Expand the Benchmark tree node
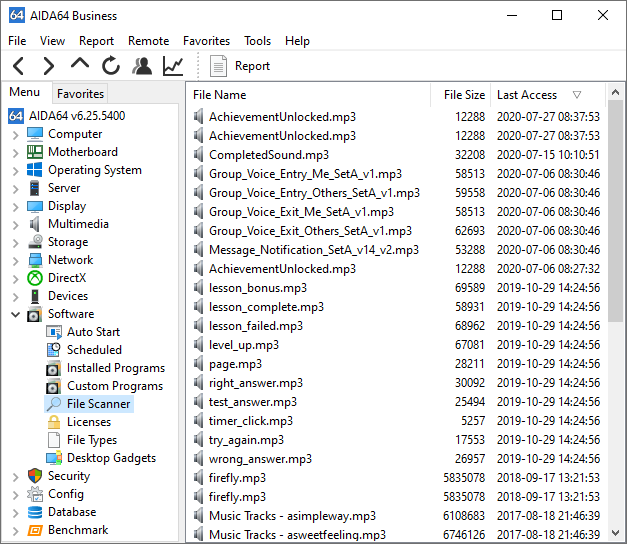The width and height of the screenshot is (627, 544). coord(15,531)
